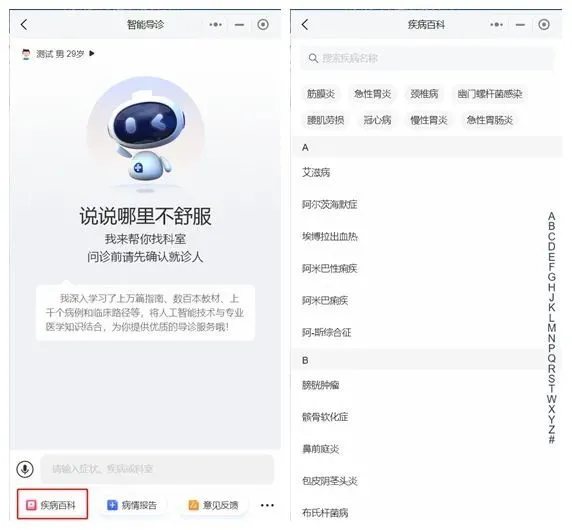Show more shortcuts via bottom ellipsis
The width and height of the screenshot is (572, 530).
(267, 505)
